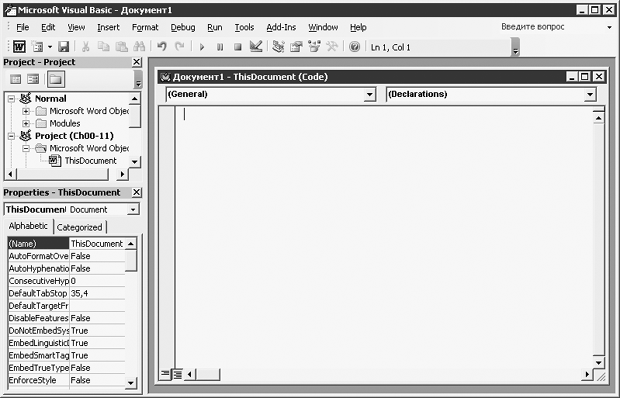Click the Find binoculars icon
This screenshot has width=620, height=398.
139,47
